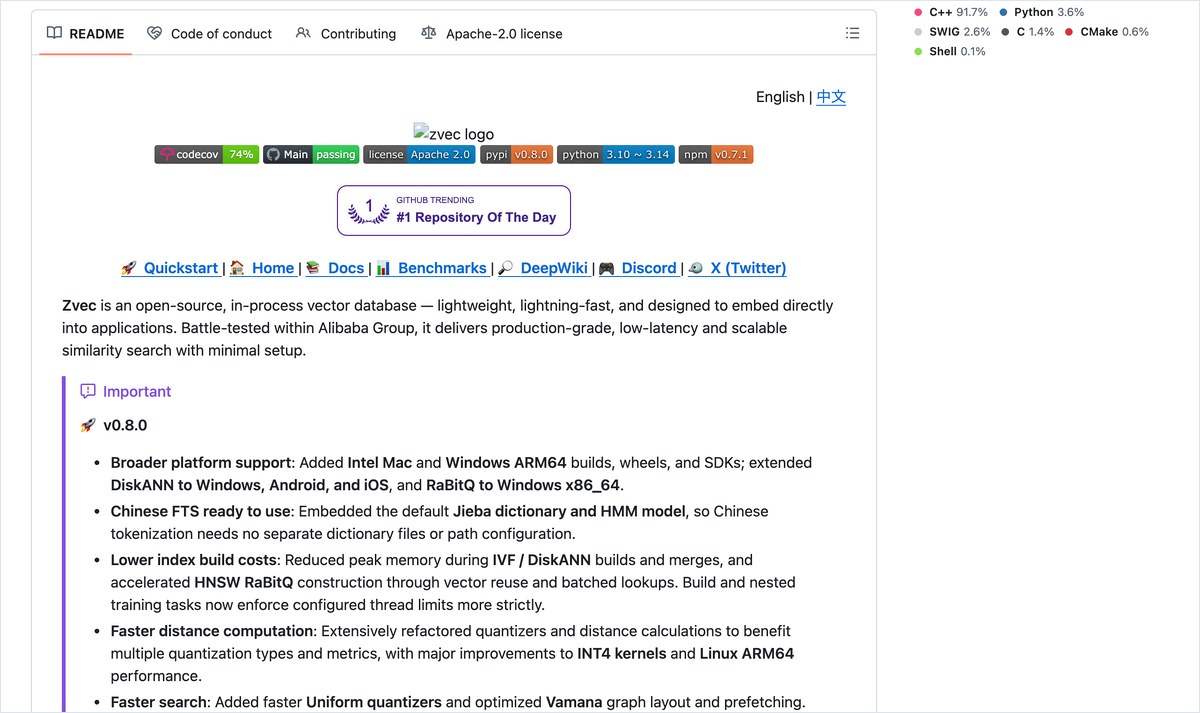1200x713 pixels.
Task: Select the SWIG 2.6% language entry
Action: 952,32
